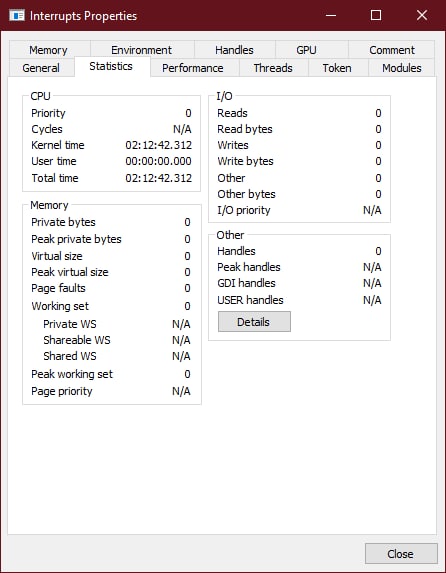The width and height of the screenshot is (446, 573).
Task: Select the Shareable WS label
Action: pyautogui.click(x=77, y=340)
